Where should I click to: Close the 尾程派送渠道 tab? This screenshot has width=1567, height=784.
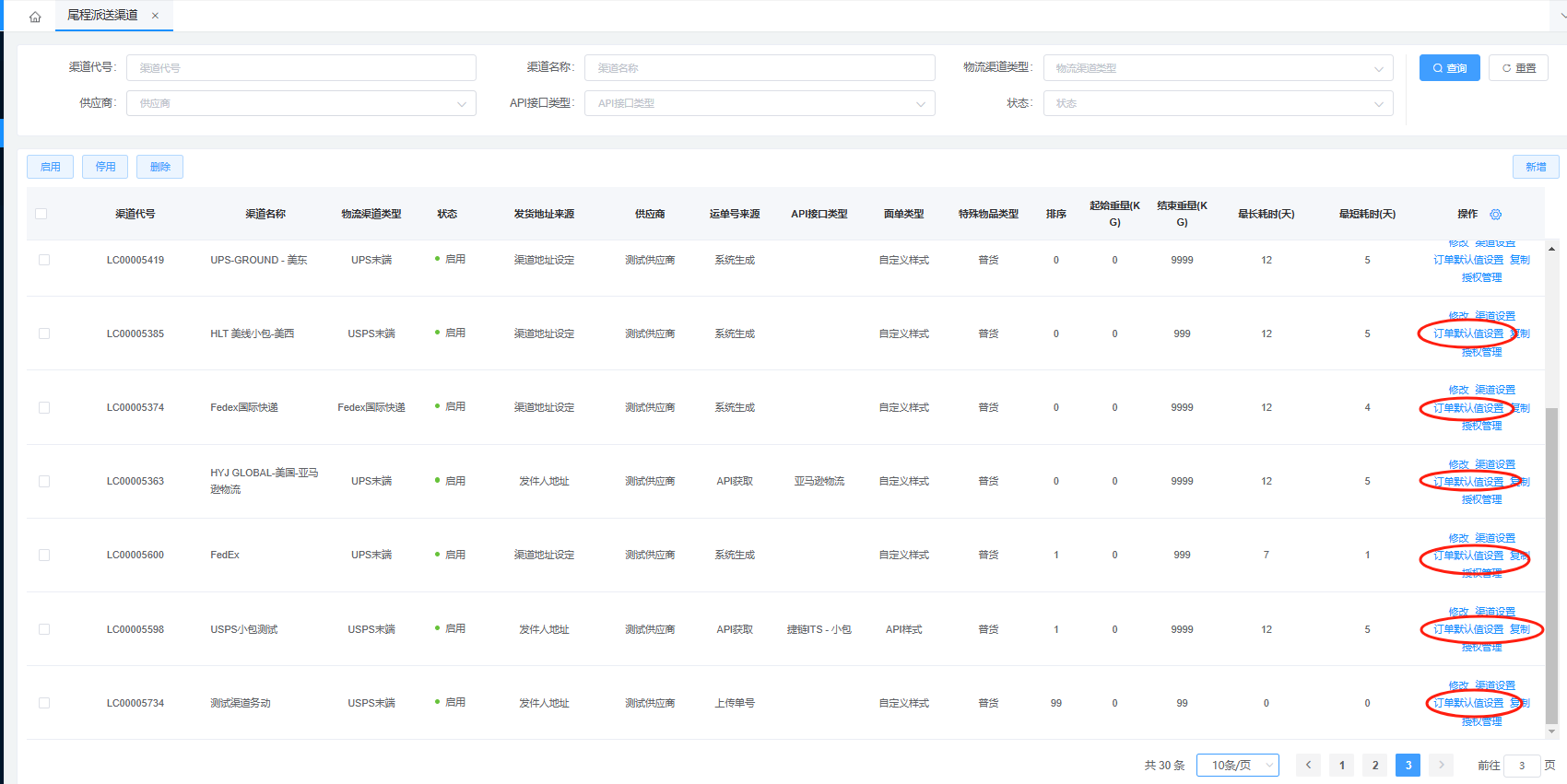(x=155, y=16)
